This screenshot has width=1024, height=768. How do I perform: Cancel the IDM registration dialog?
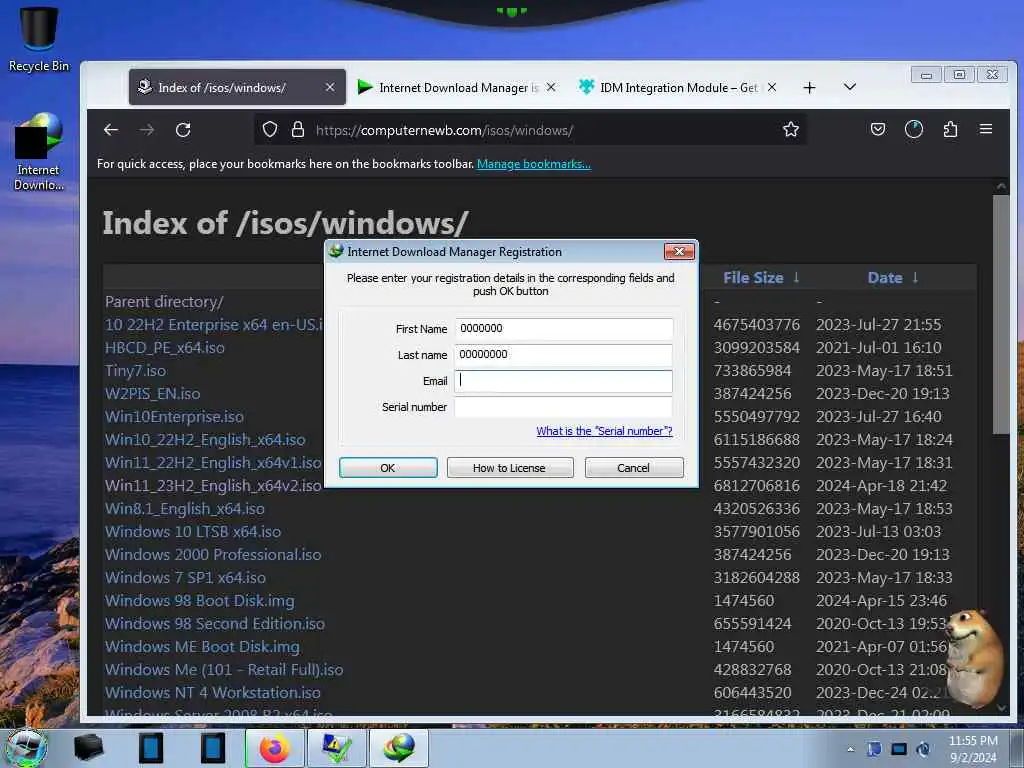click(x=633, y=468)
